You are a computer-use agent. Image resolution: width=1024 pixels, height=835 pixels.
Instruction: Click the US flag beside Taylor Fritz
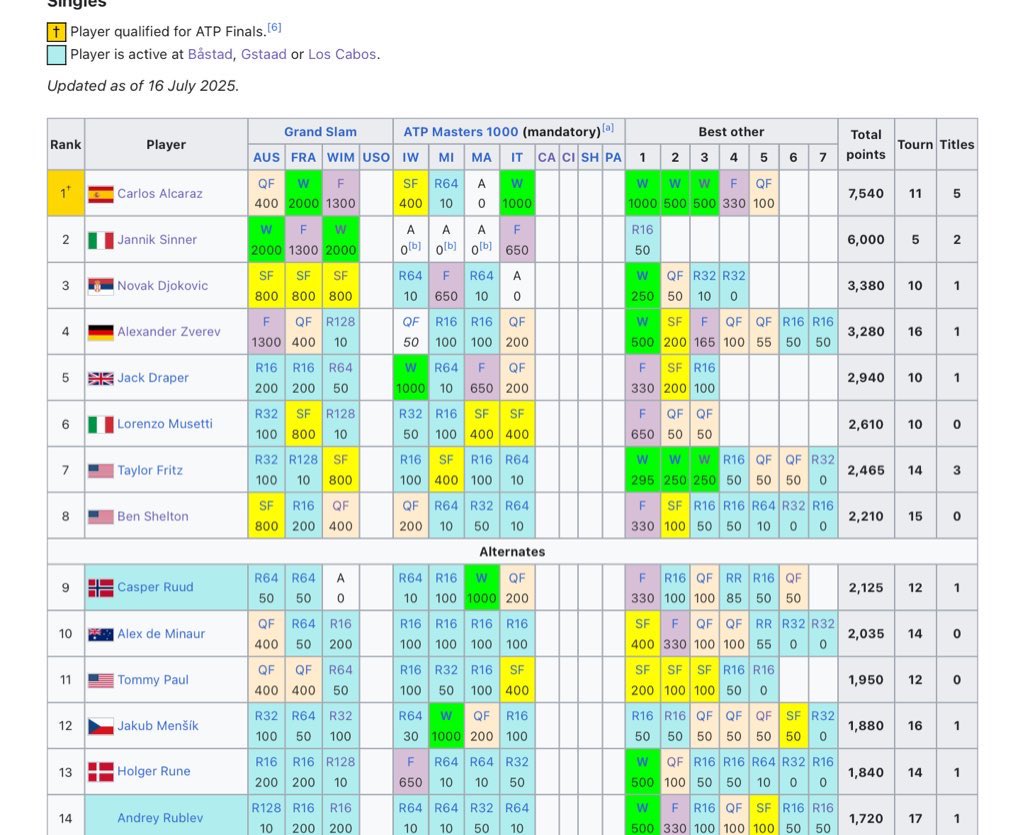tap(101, 470)
